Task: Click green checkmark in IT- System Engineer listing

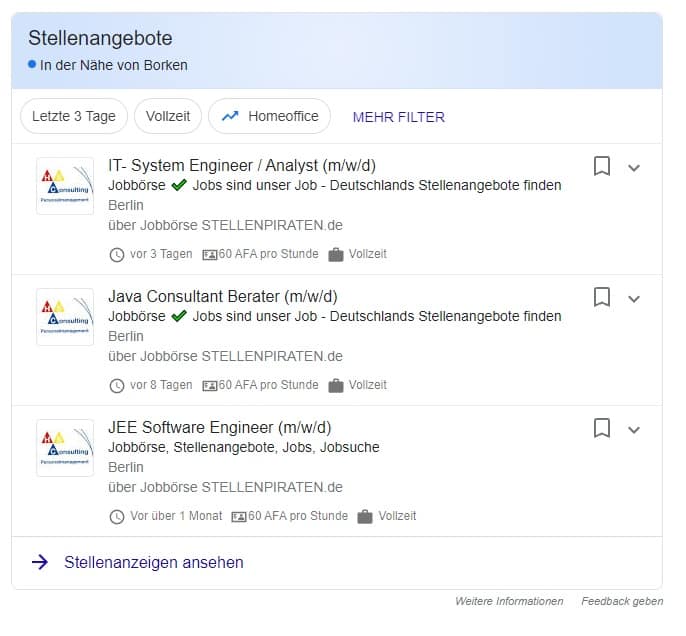Action: tap(179, 185)
